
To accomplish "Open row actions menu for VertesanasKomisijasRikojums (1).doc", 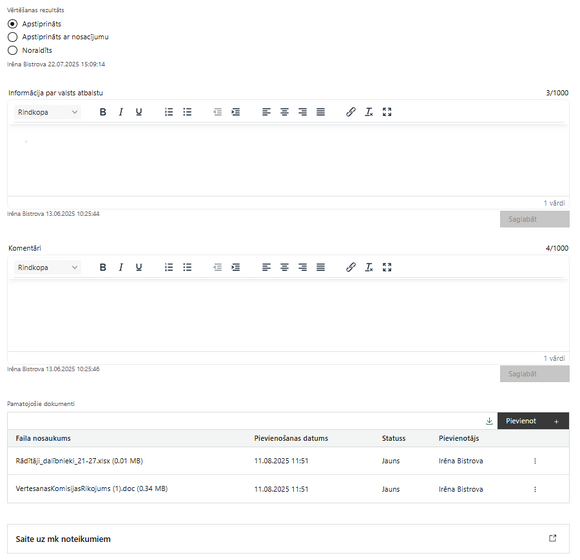I will tap(535, 489).
